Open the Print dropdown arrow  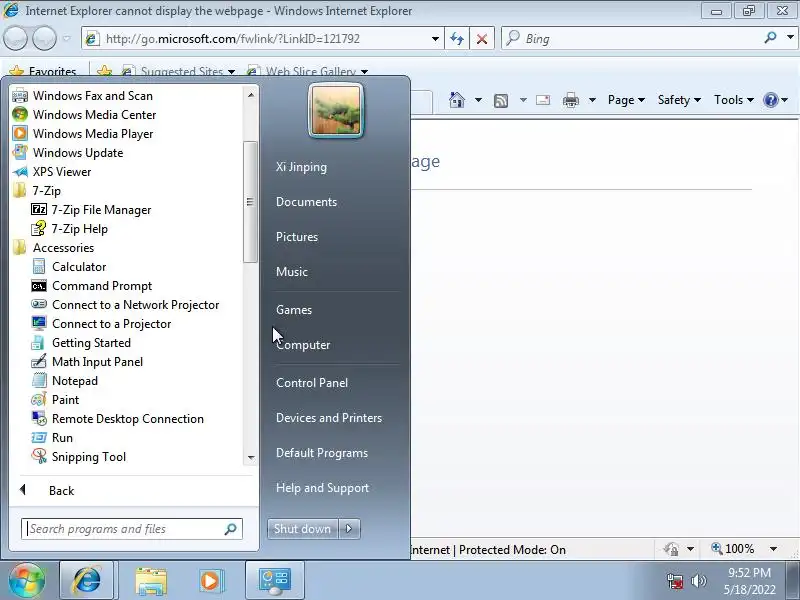(592, 100)
